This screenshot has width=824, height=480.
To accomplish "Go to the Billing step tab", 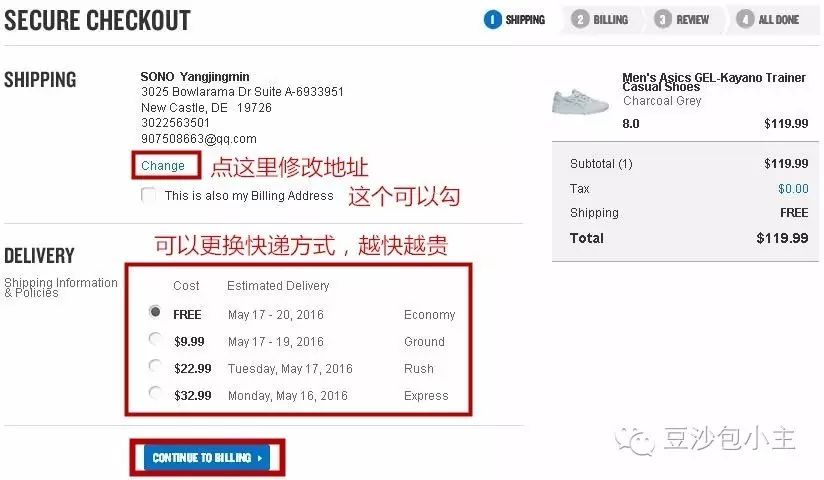I will [x=602, y=20].
